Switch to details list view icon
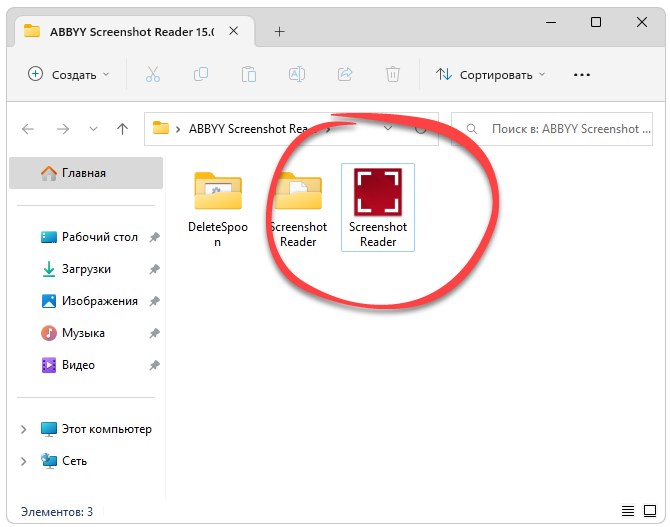 tap(628, 511)
